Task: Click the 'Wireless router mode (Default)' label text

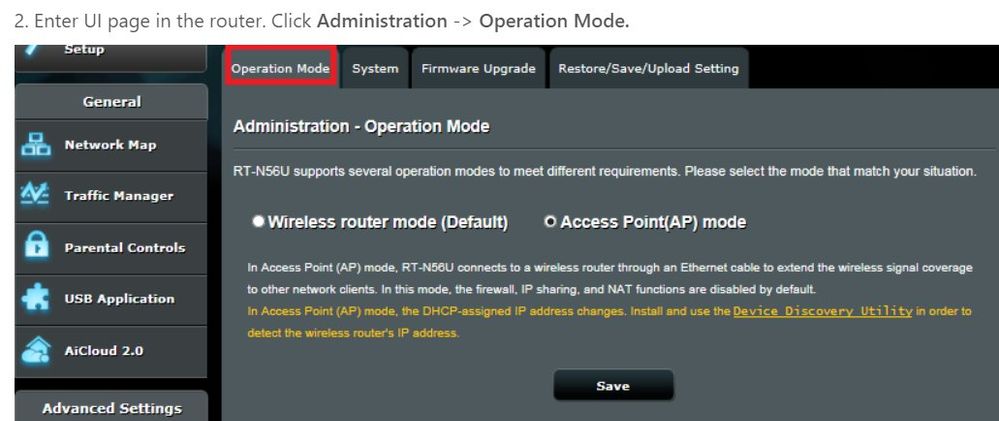Action: (388, 222)
